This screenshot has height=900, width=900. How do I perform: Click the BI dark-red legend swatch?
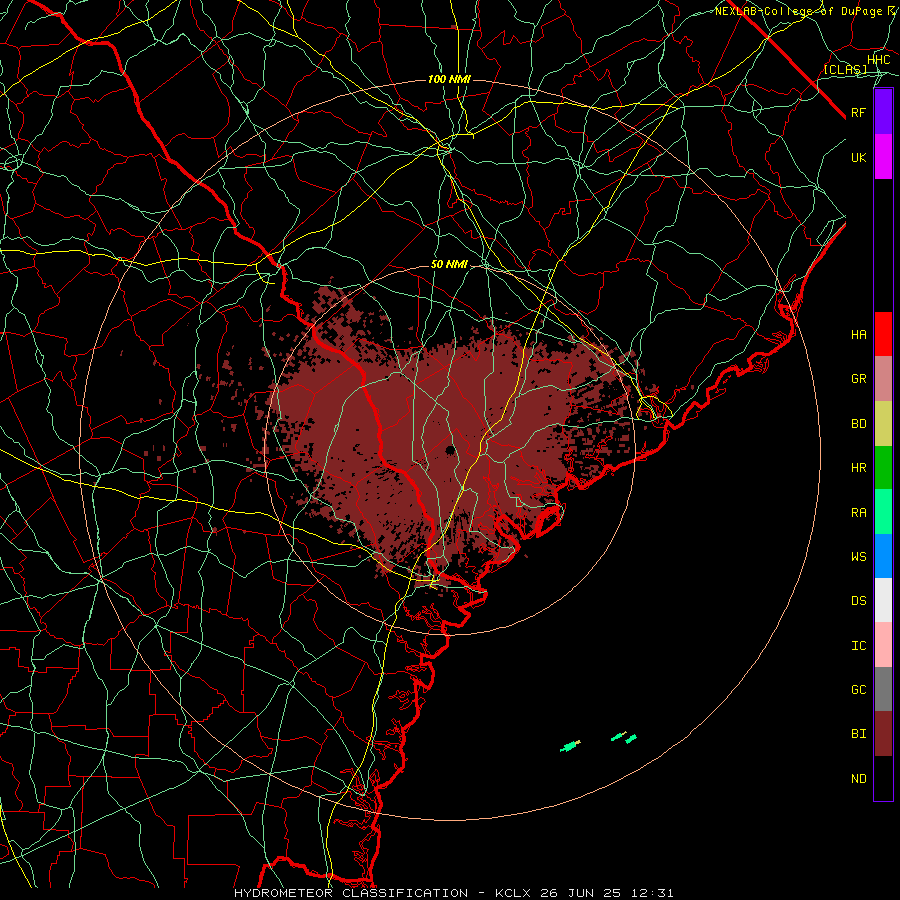[x=883, y=734]
